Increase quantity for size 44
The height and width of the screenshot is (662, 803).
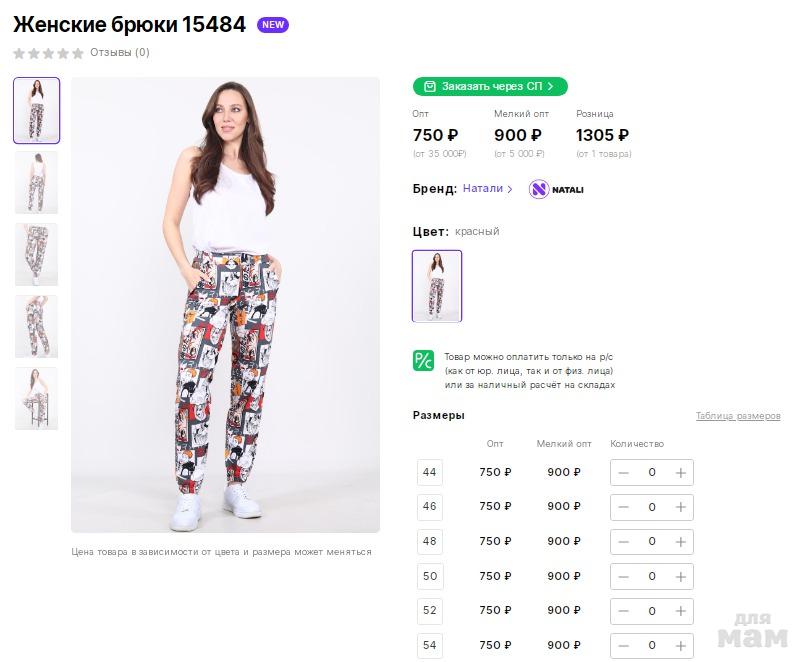pos(680,473)
